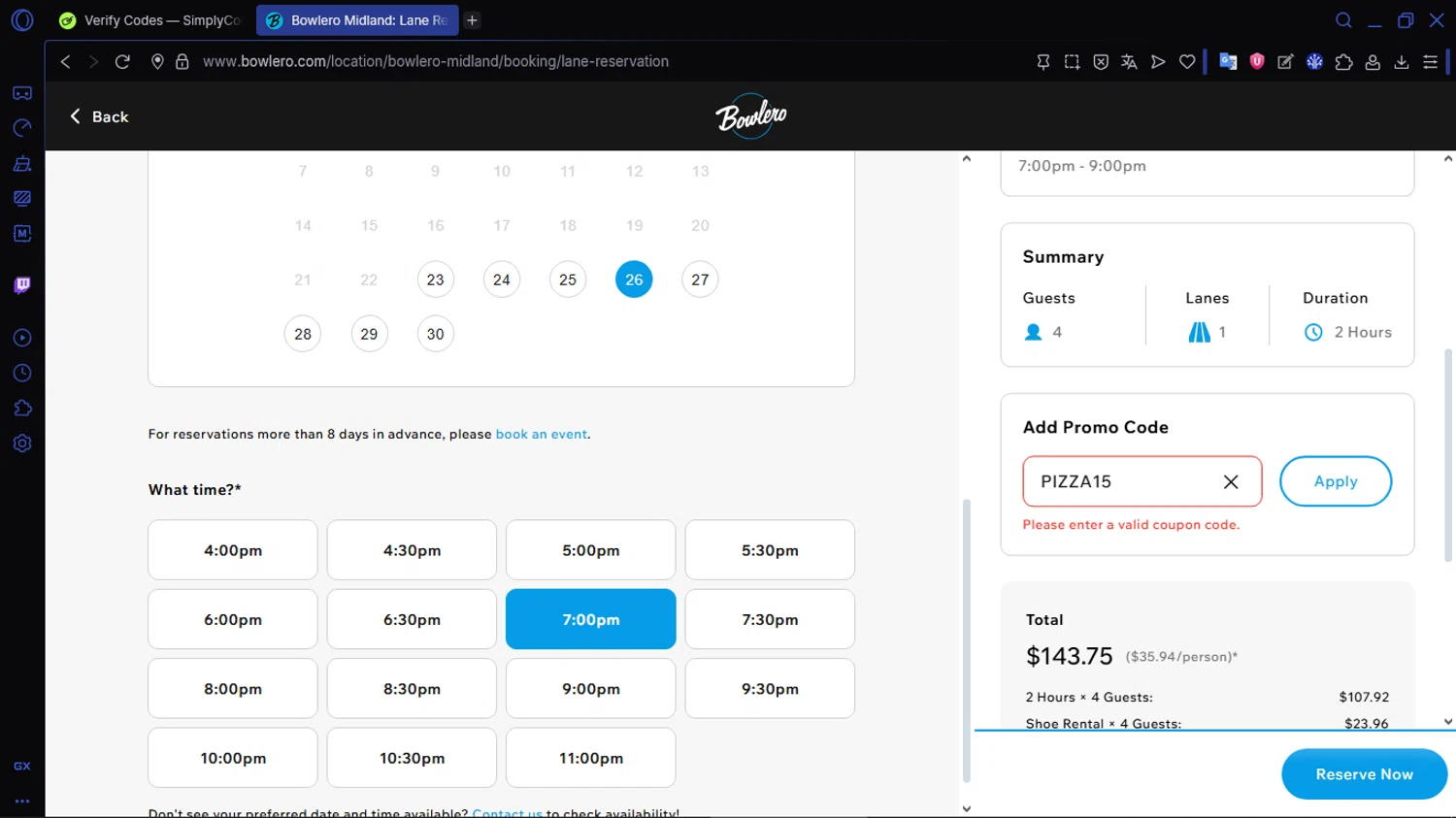Pick date 28 on the calendar
Image resolution: width=1456 pixels, height=818 pixels.
pos(303,334)
